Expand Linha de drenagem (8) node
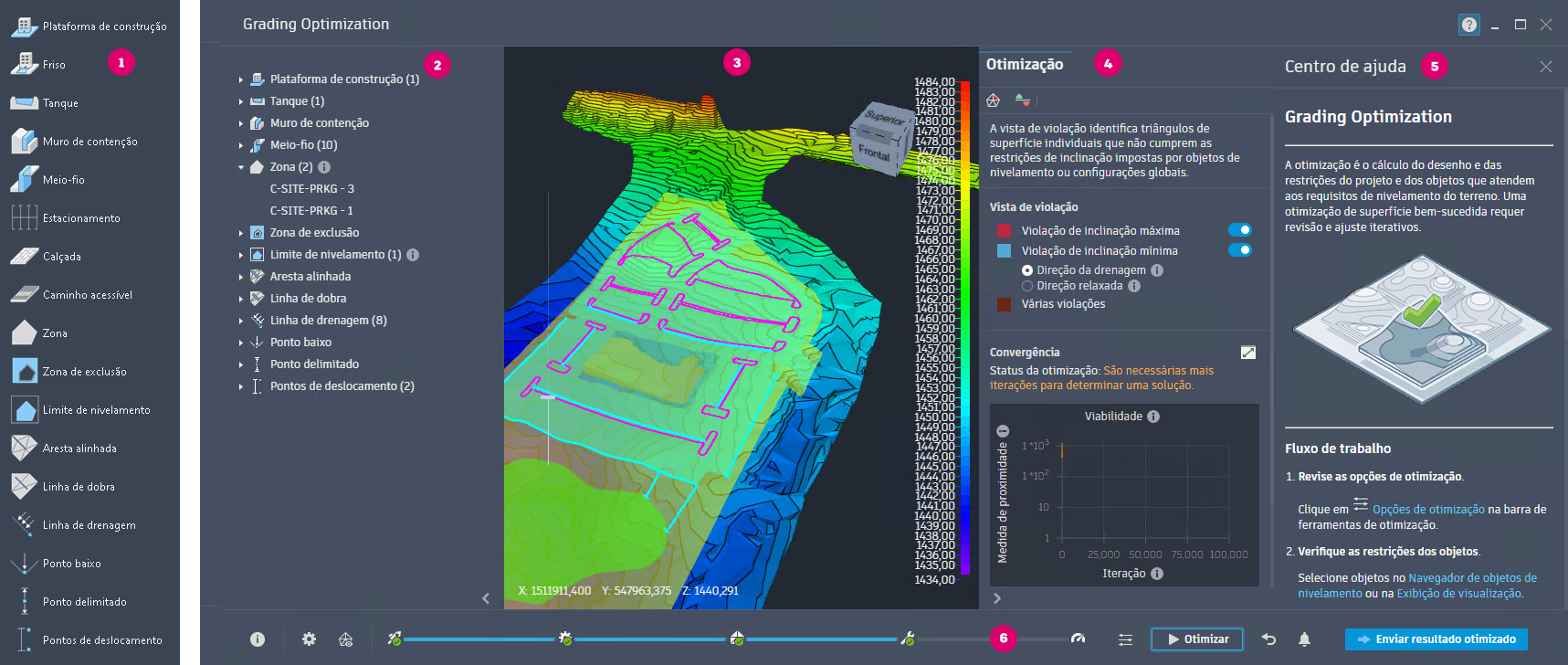The width and height of the screenshot is (1568, 665). (241, 321)
